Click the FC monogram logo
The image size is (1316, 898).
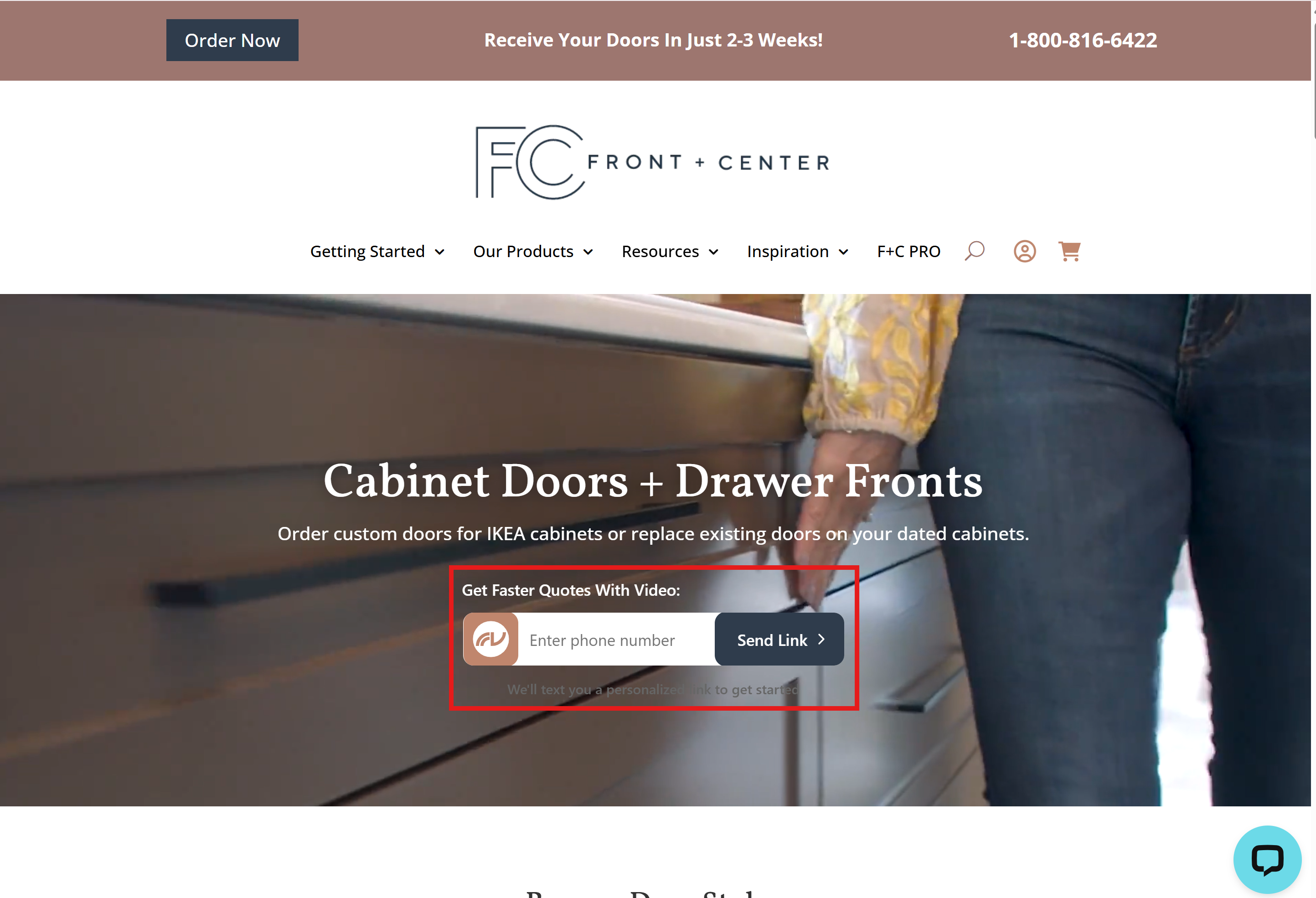coord(530,162)
